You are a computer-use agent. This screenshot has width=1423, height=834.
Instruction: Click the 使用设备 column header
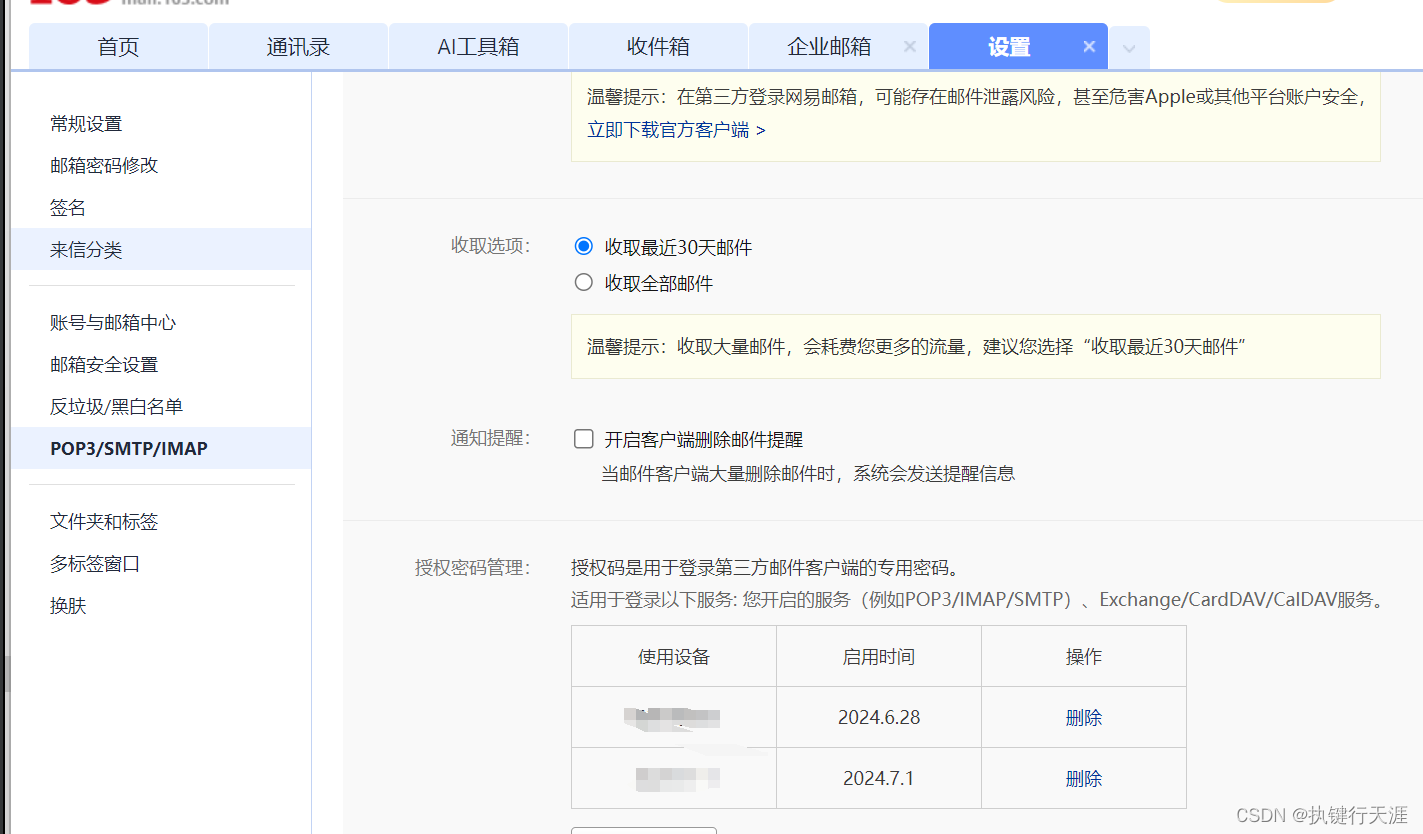tap(674, 657)
